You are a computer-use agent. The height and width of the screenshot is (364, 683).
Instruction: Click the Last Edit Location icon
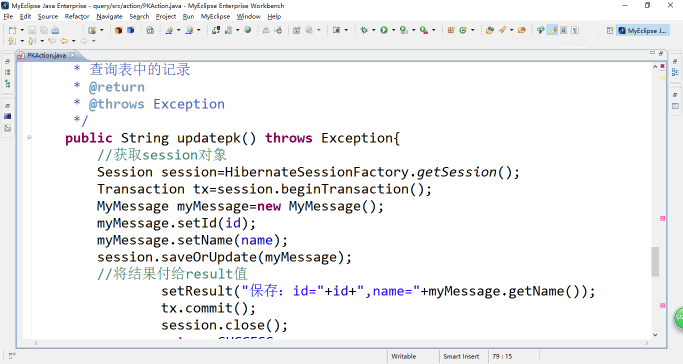[52, 41]
